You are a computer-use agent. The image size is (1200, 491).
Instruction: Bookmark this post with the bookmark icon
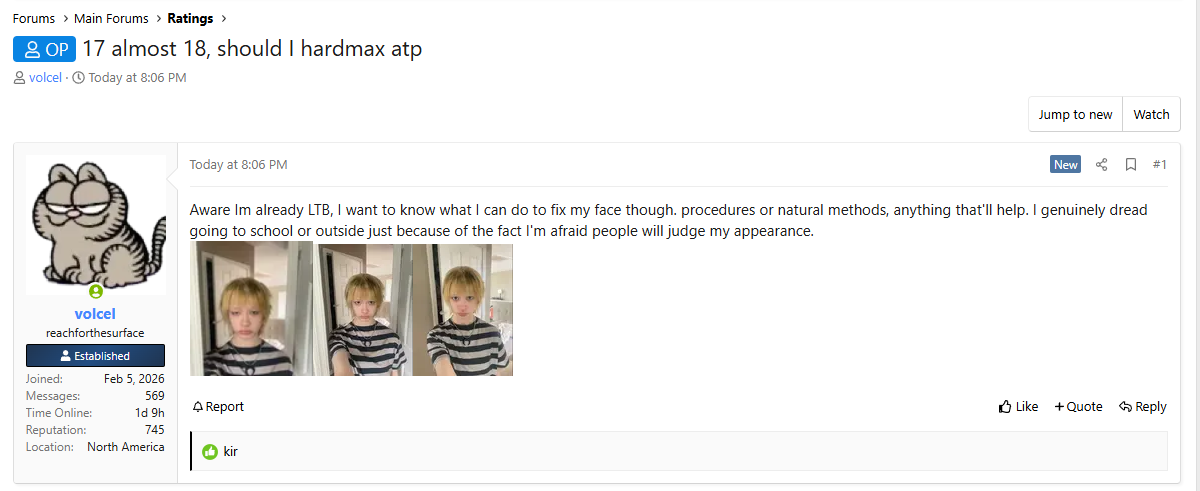(1131, 165)
